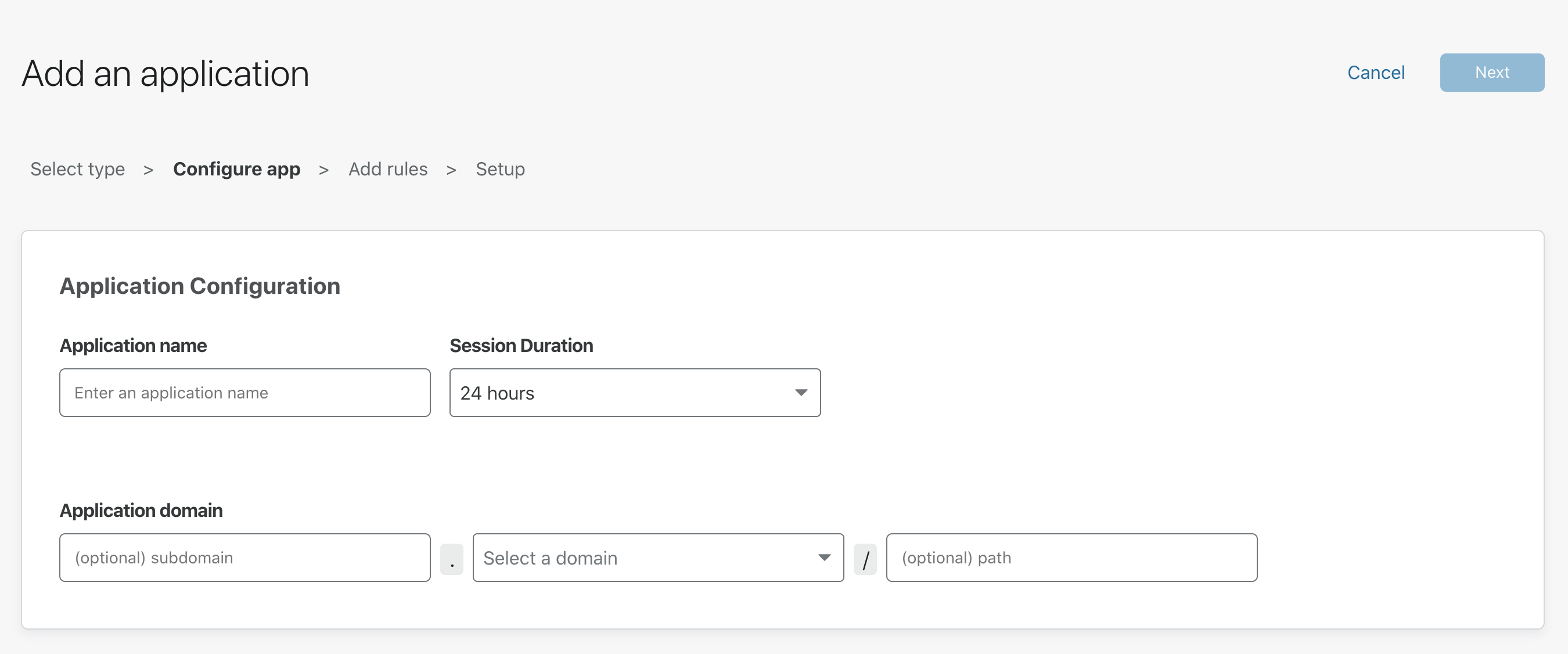Image resolution: width=1568 pixels, height=654 pixels.
Task: Click the optional path field
Action: pyautogui.click(x=1071, y=557)
